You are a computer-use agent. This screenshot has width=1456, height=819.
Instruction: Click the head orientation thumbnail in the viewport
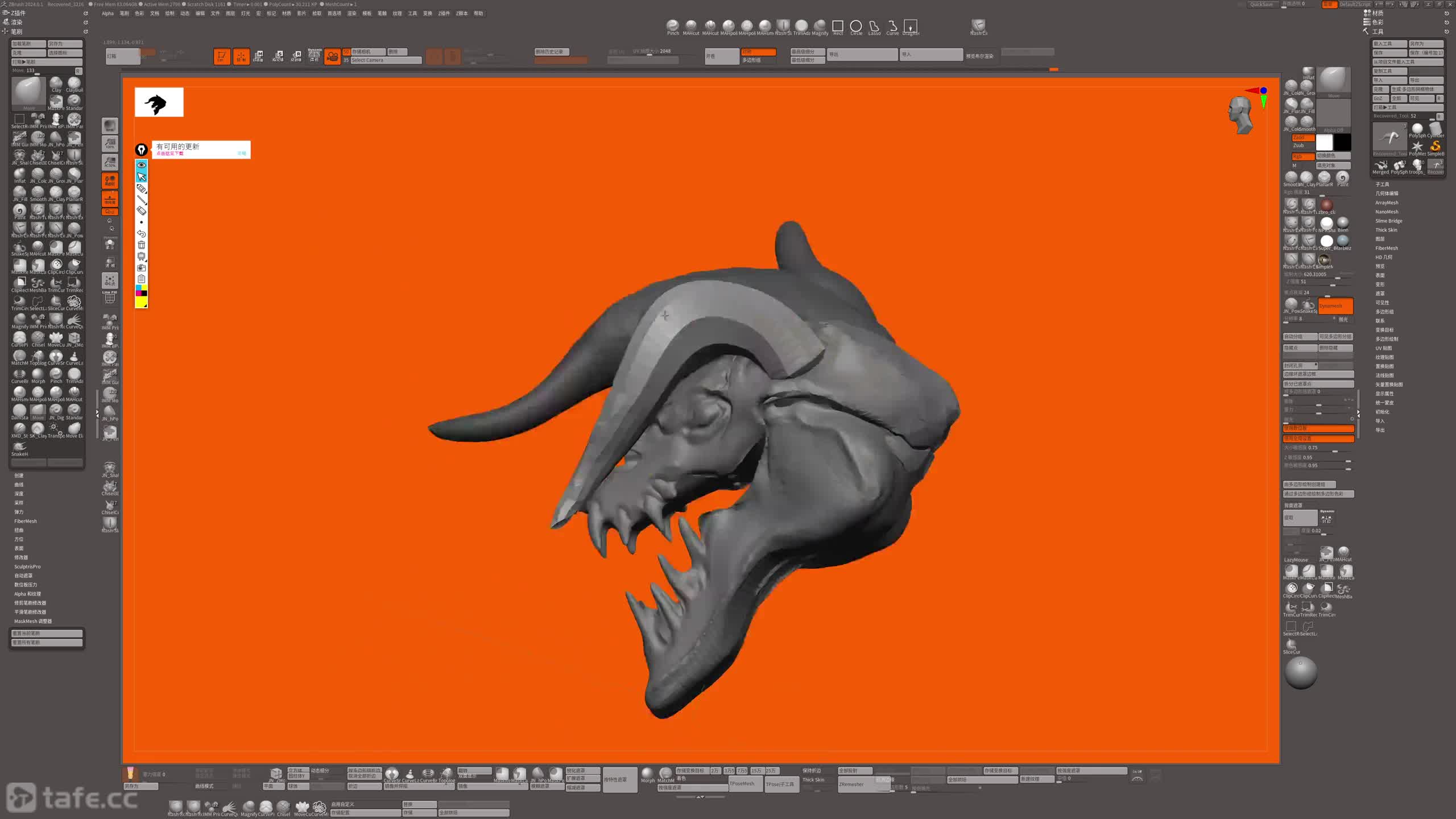(x=1240, y=115)
